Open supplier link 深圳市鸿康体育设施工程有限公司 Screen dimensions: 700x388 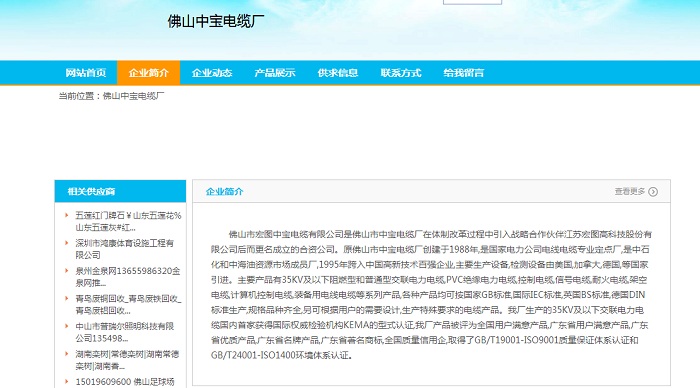point(124,249)
